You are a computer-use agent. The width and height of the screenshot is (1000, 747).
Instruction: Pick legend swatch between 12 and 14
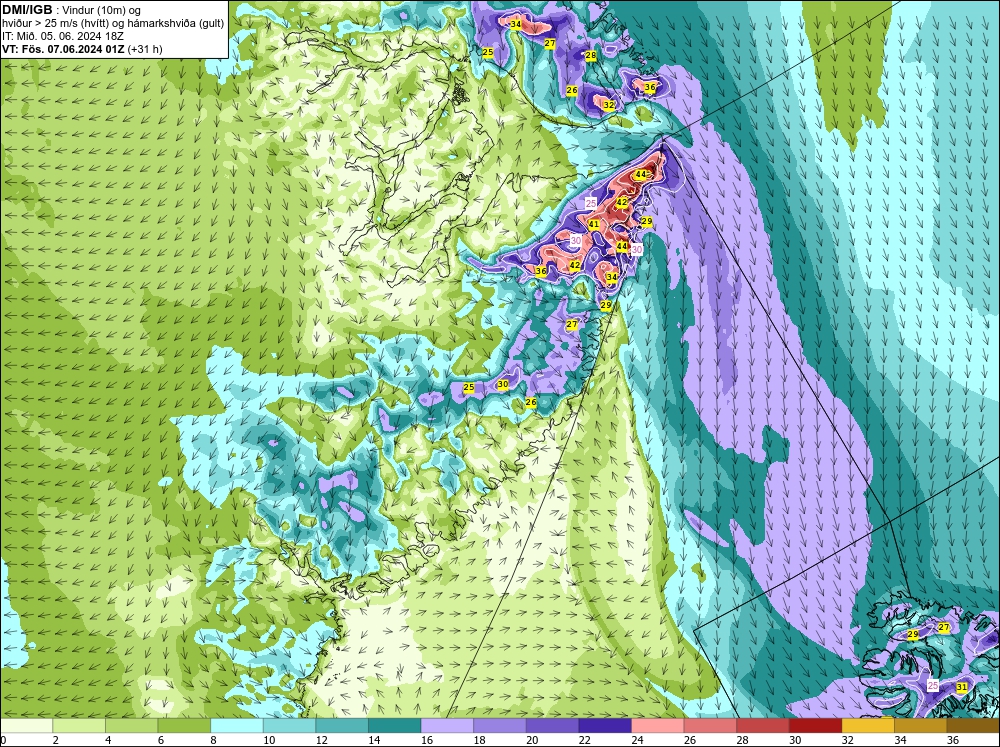342,726
